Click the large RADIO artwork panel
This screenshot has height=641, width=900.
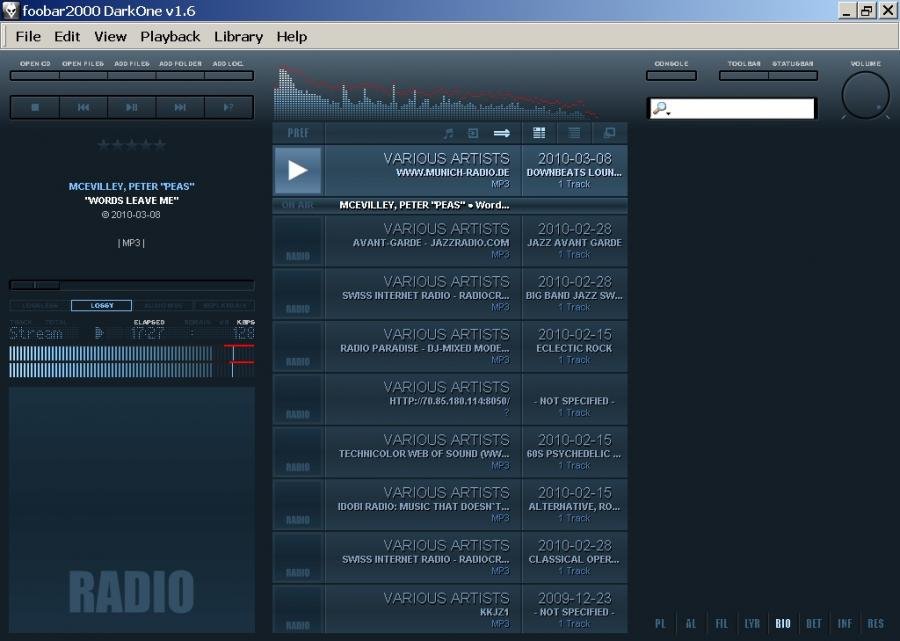tap(131, 510)
